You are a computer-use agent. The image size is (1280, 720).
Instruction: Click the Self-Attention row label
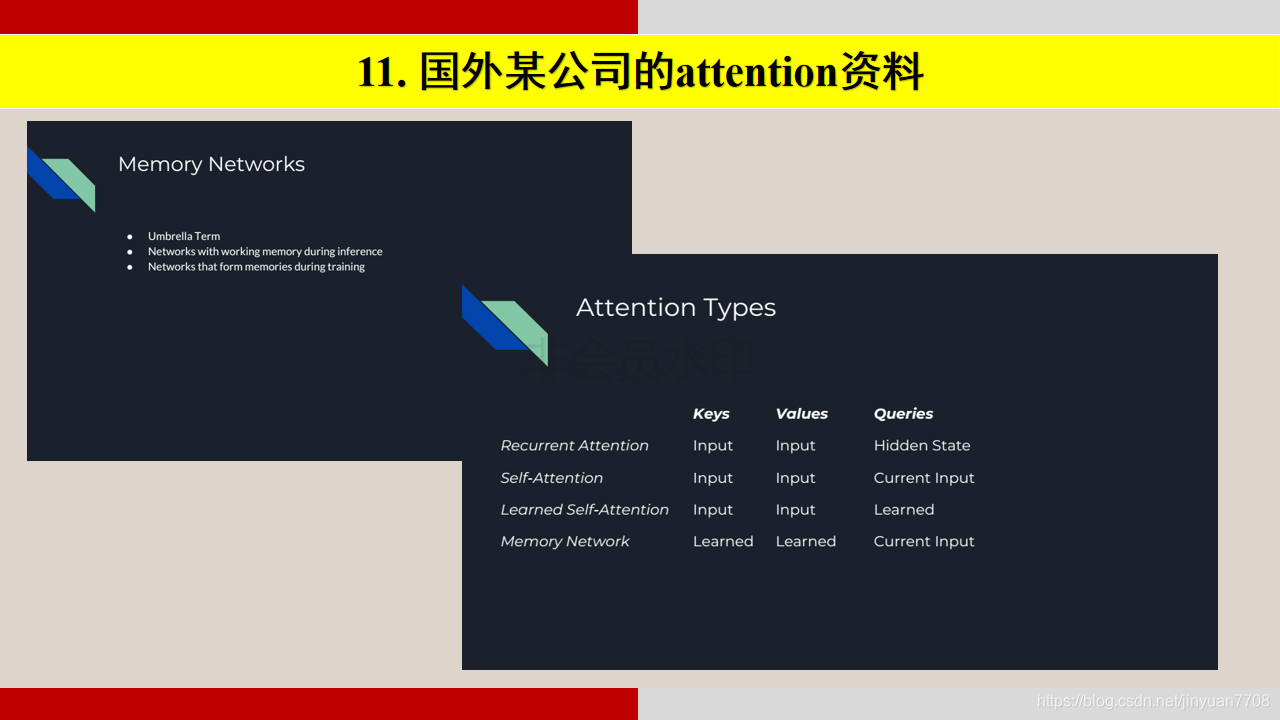click(551, 477)
